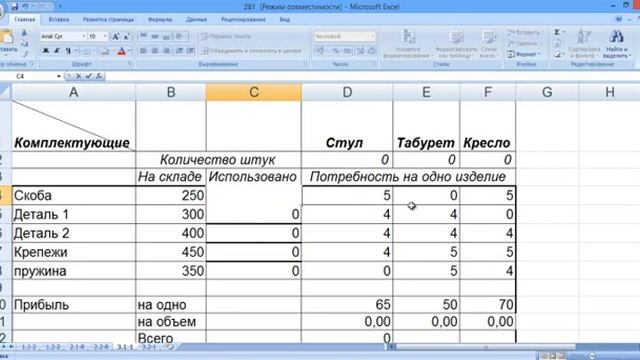The image size is (640, 360).
Task: Center text horizontally
Action: coord(155,51)
